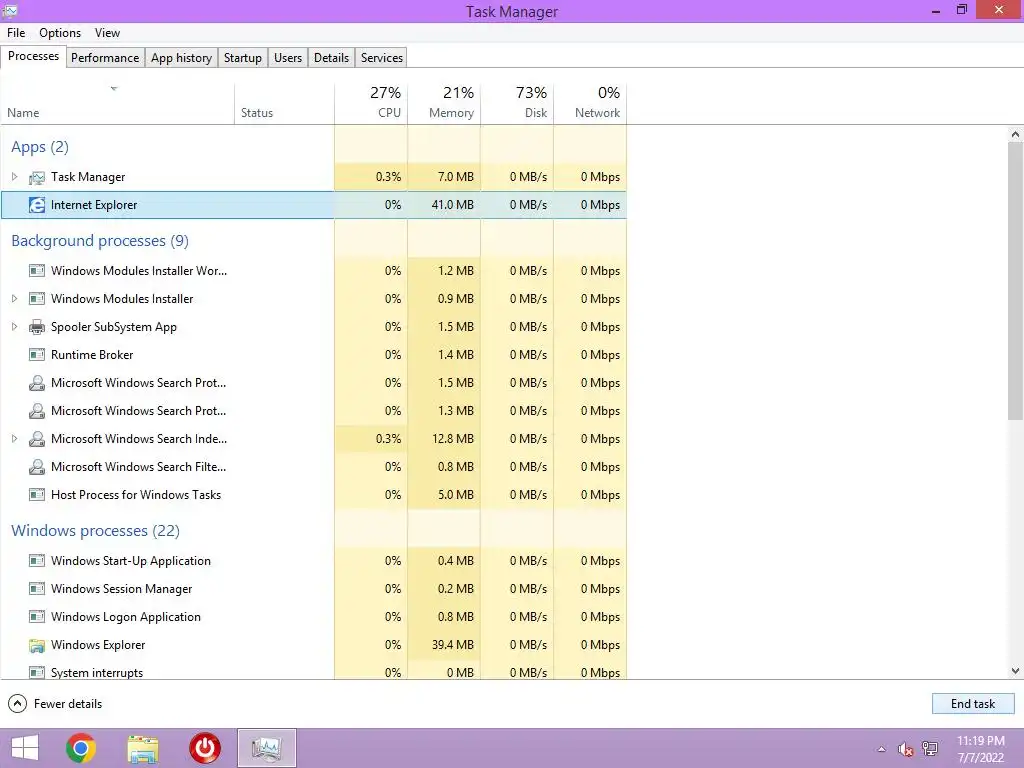Sort by the Status column header
This screenshot has height=768, width=1024.
pos(284,104)
